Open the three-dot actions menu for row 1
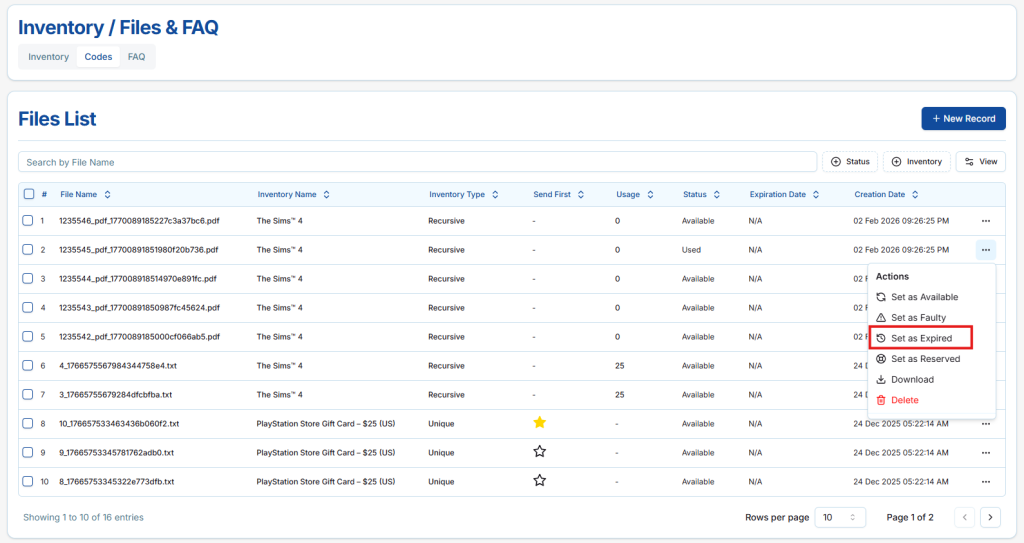The image size is (1024, 543). (986, 221)
